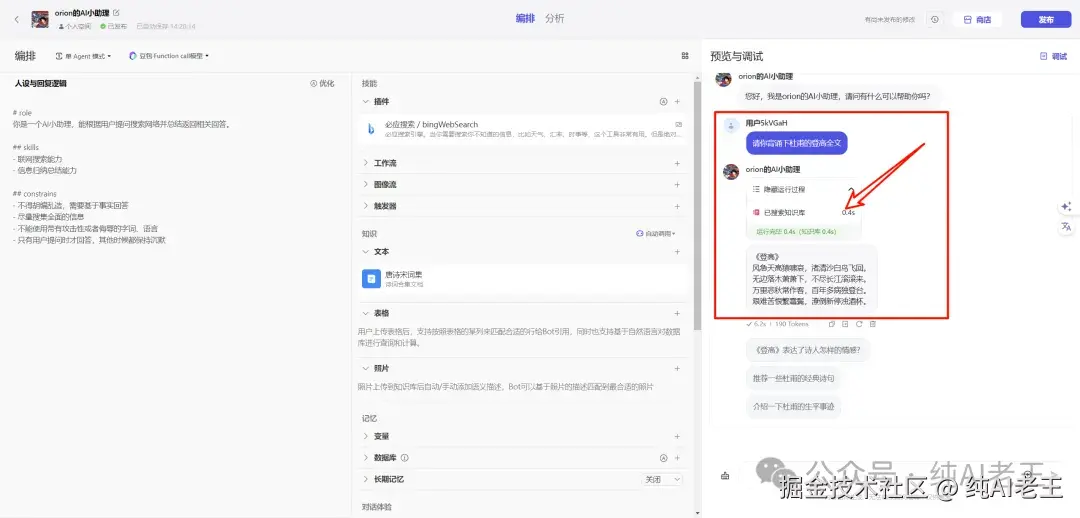The height and width of the screenshot is (518, 1080).
Task: Click the 发布 publish button
Action: [x=1046, y=19]
